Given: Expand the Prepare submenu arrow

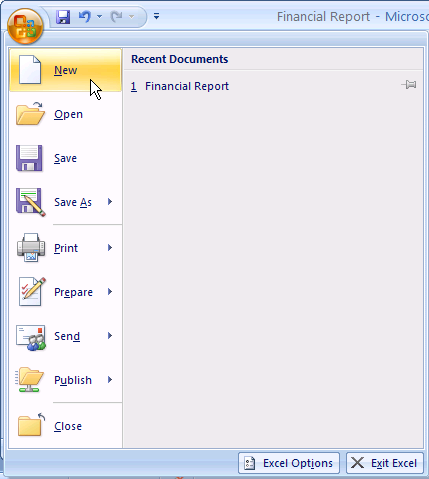Looking at the screenshot, I should point(110,292).
